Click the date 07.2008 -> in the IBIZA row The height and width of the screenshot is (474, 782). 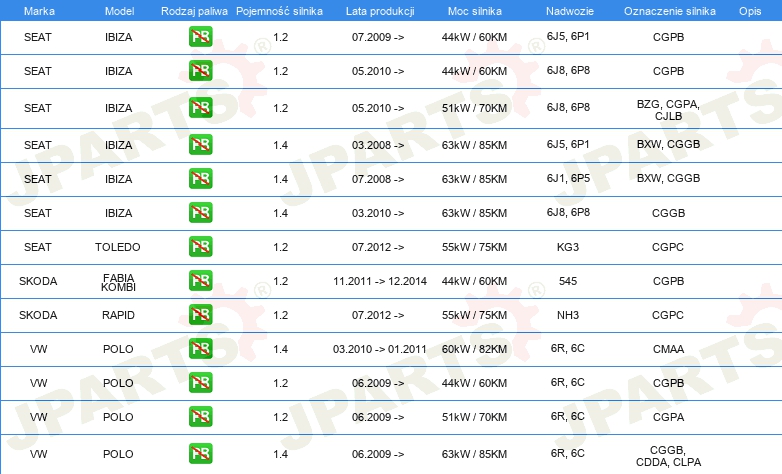click(x=378, y=179)
